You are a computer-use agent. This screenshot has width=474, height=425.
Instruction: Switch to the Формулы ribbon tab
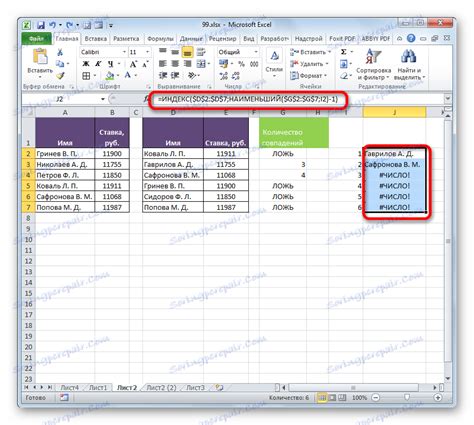pos(160,39)
